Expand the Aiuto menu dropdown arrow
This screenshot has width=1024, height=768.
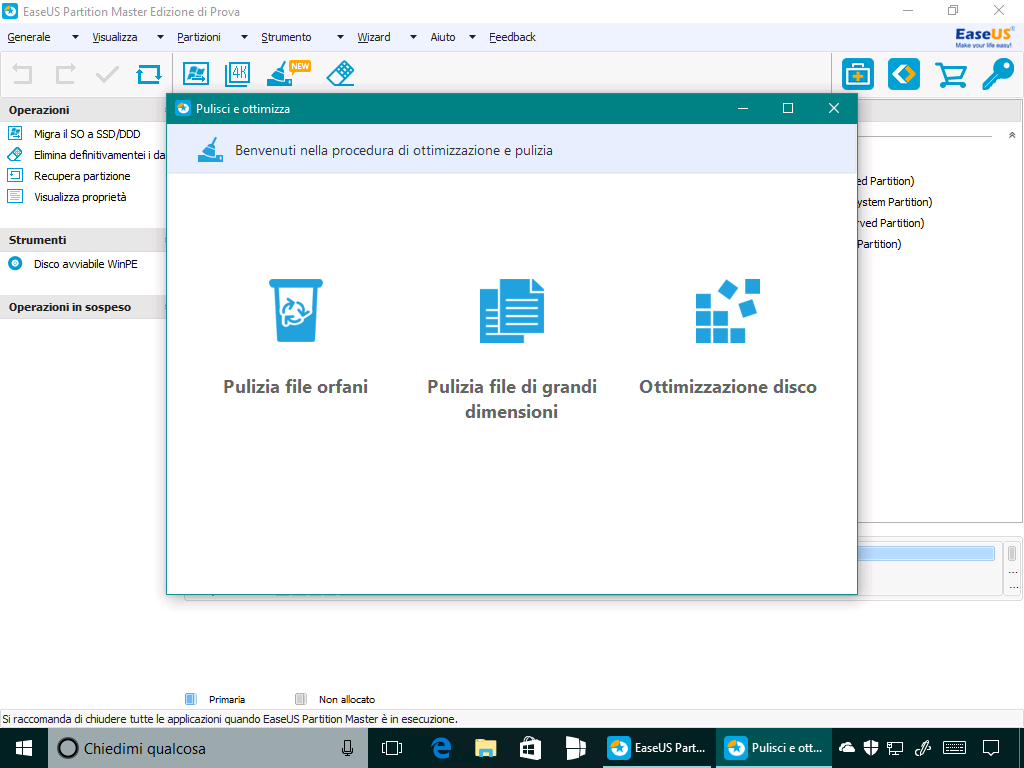[x=472, y=37]
